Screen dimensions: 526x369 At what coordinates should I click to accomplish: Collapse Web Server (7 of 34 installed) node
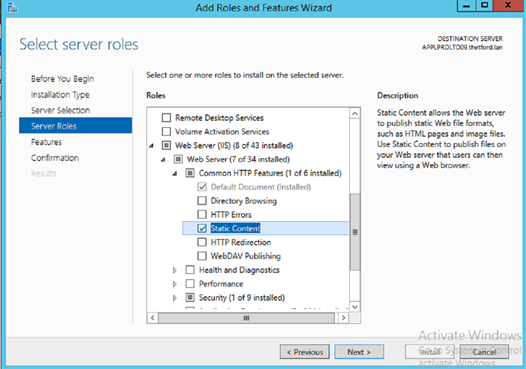tap(163, 160)
